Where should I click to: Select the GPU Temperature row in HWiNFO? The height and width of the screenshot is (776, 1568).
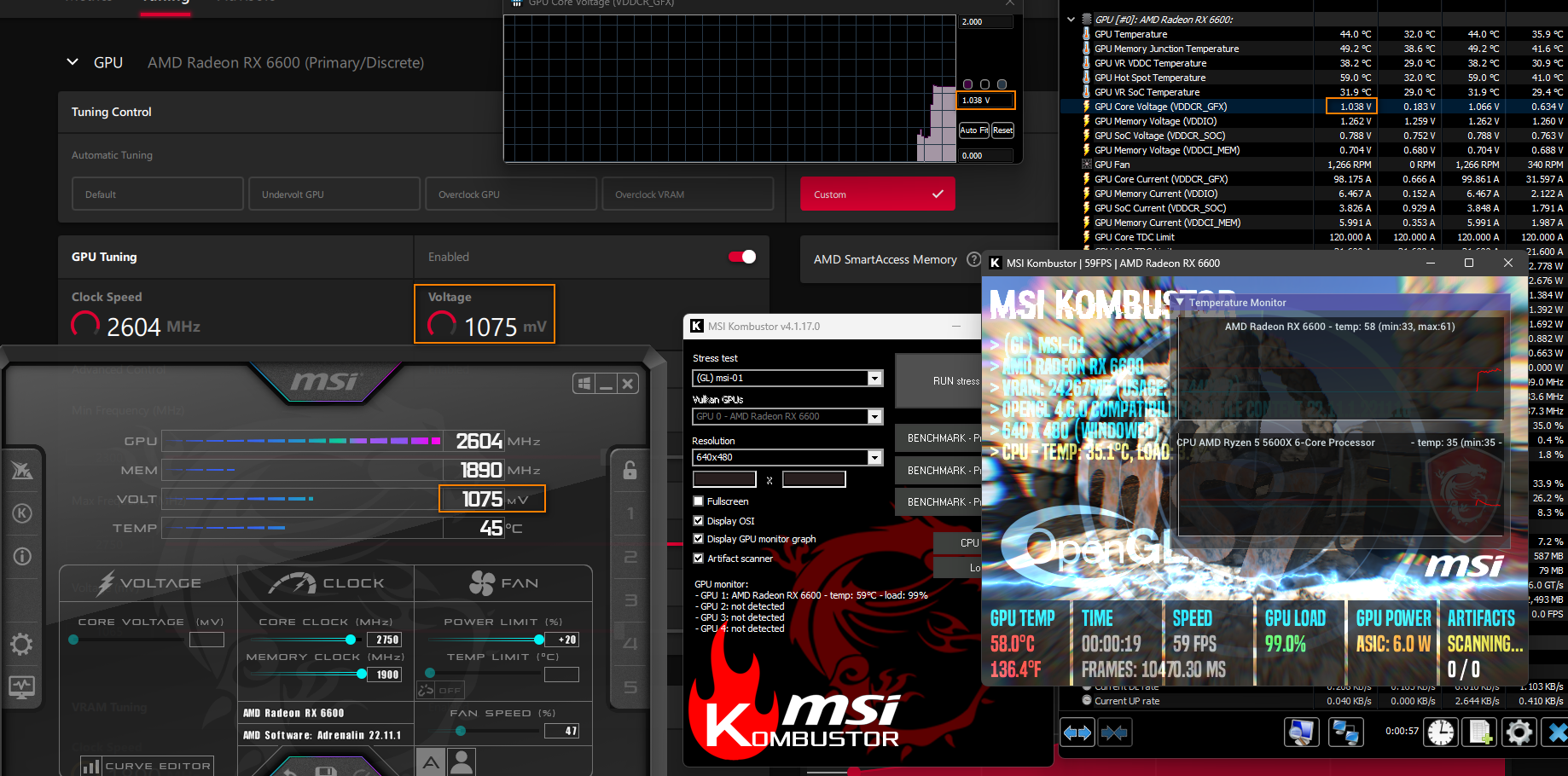coord(1313,34)
